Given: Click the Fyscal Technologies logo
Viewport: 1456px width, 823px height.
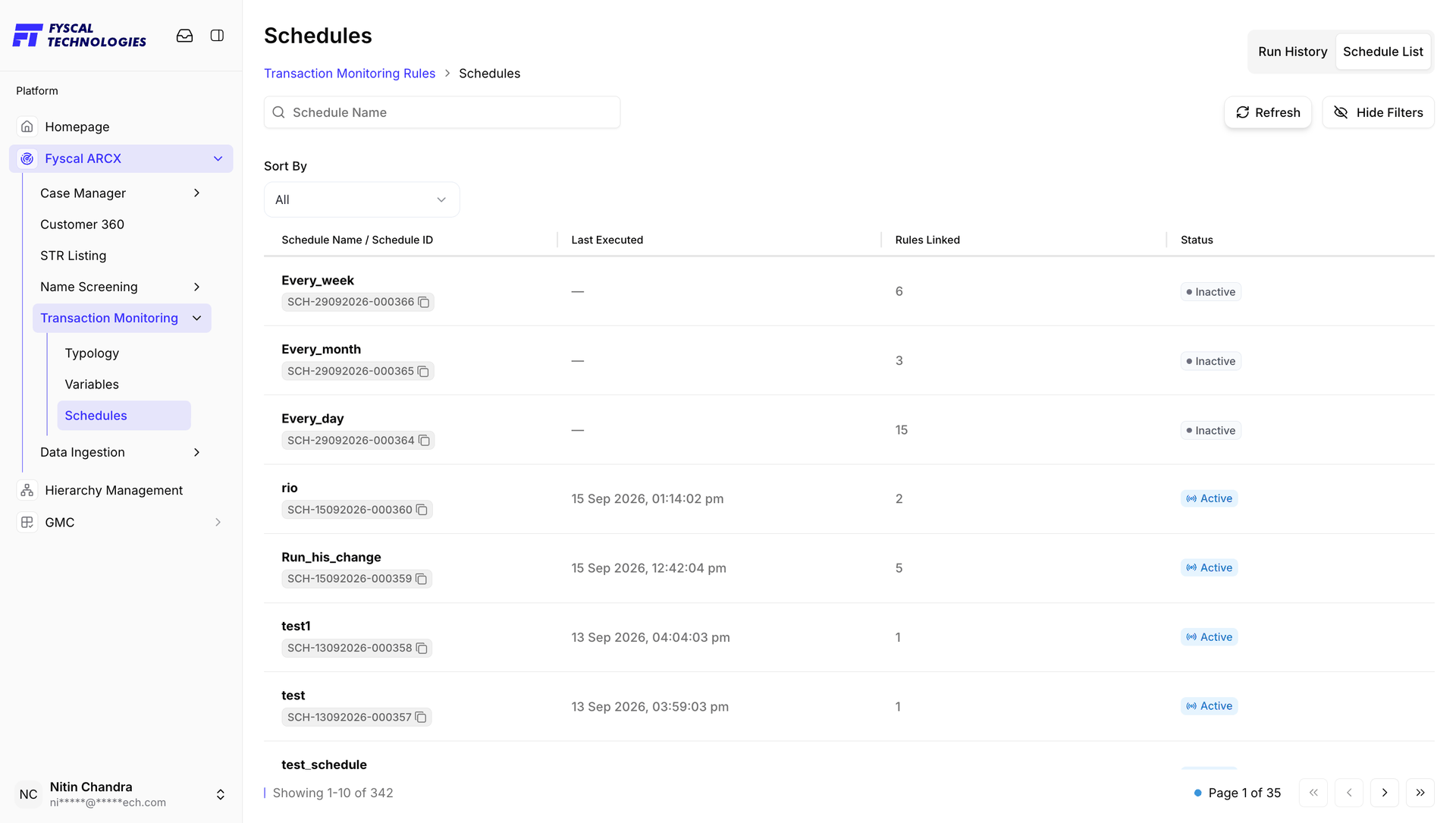Looking at the screenshot, I should pos(80,36).
